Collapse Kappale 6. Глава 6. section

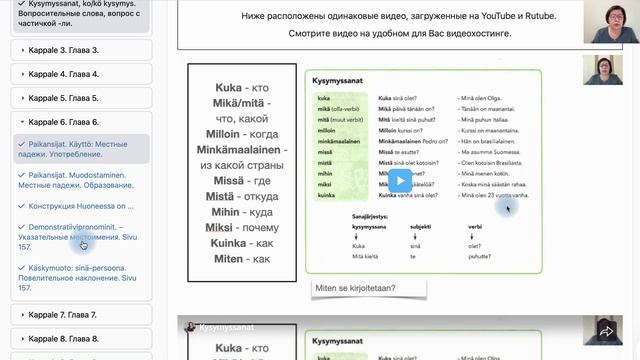coord(81,122)
